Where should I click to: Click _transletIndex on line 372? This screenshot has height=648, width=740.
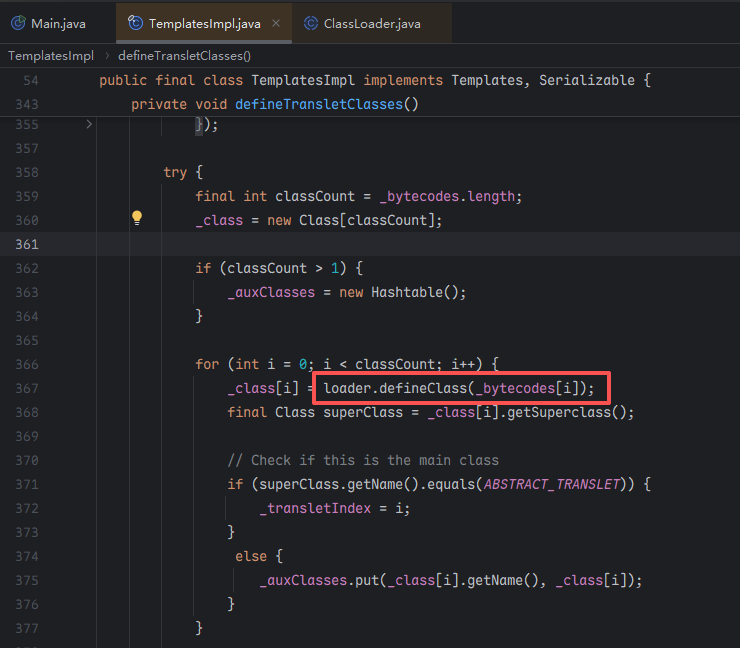[314, 508]
